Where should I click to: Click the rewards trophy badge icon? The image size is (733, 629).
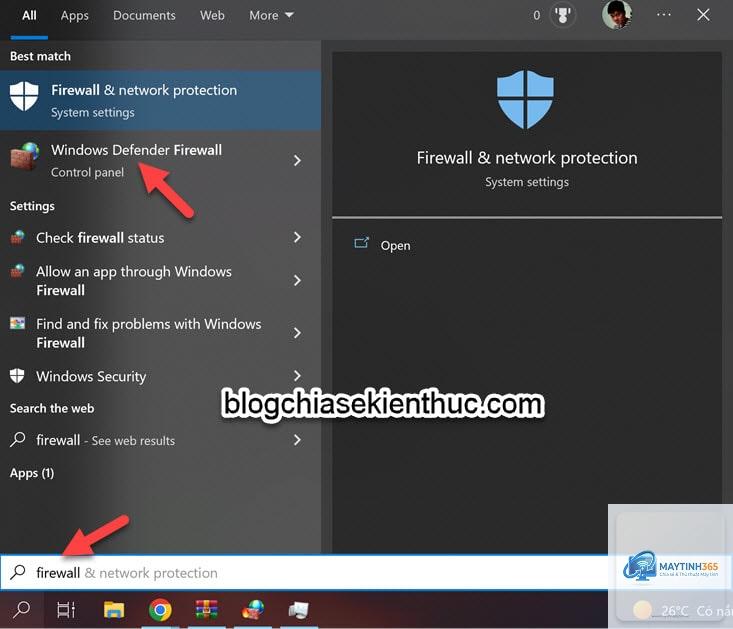pyautogui.click(x=563, y=15)
